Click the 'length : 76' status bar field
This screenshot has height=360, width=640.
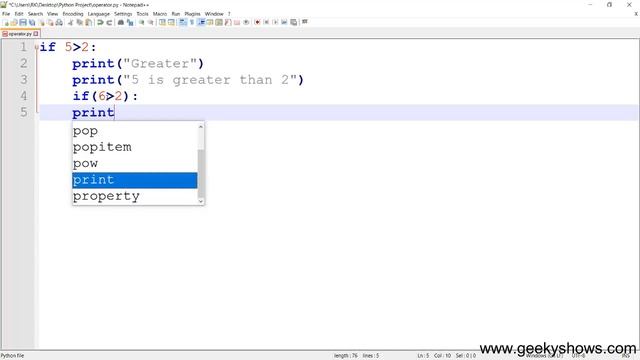345,356
